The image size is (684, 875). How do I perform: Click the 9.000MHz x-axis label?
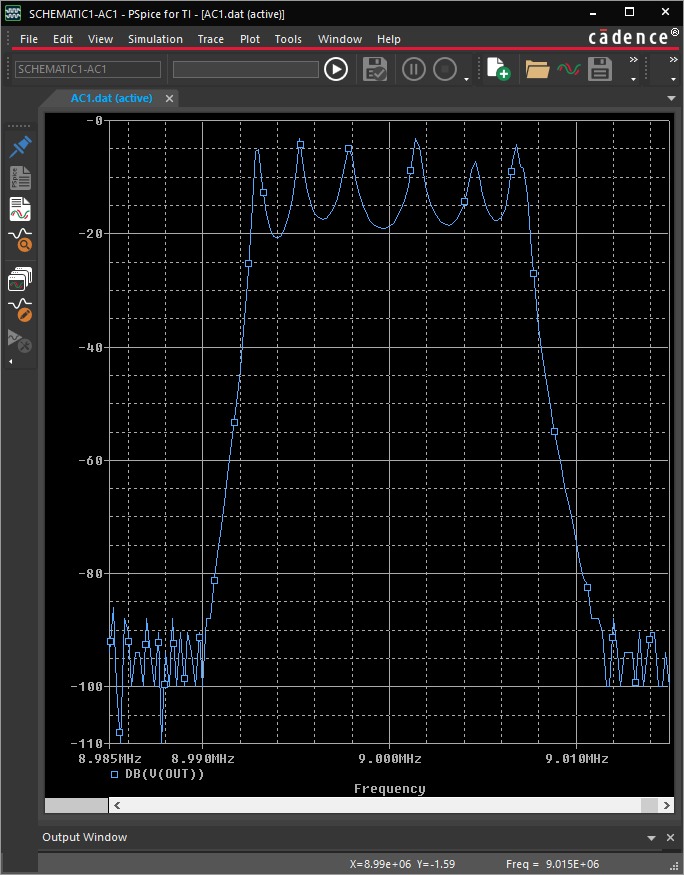pos(389,759)
